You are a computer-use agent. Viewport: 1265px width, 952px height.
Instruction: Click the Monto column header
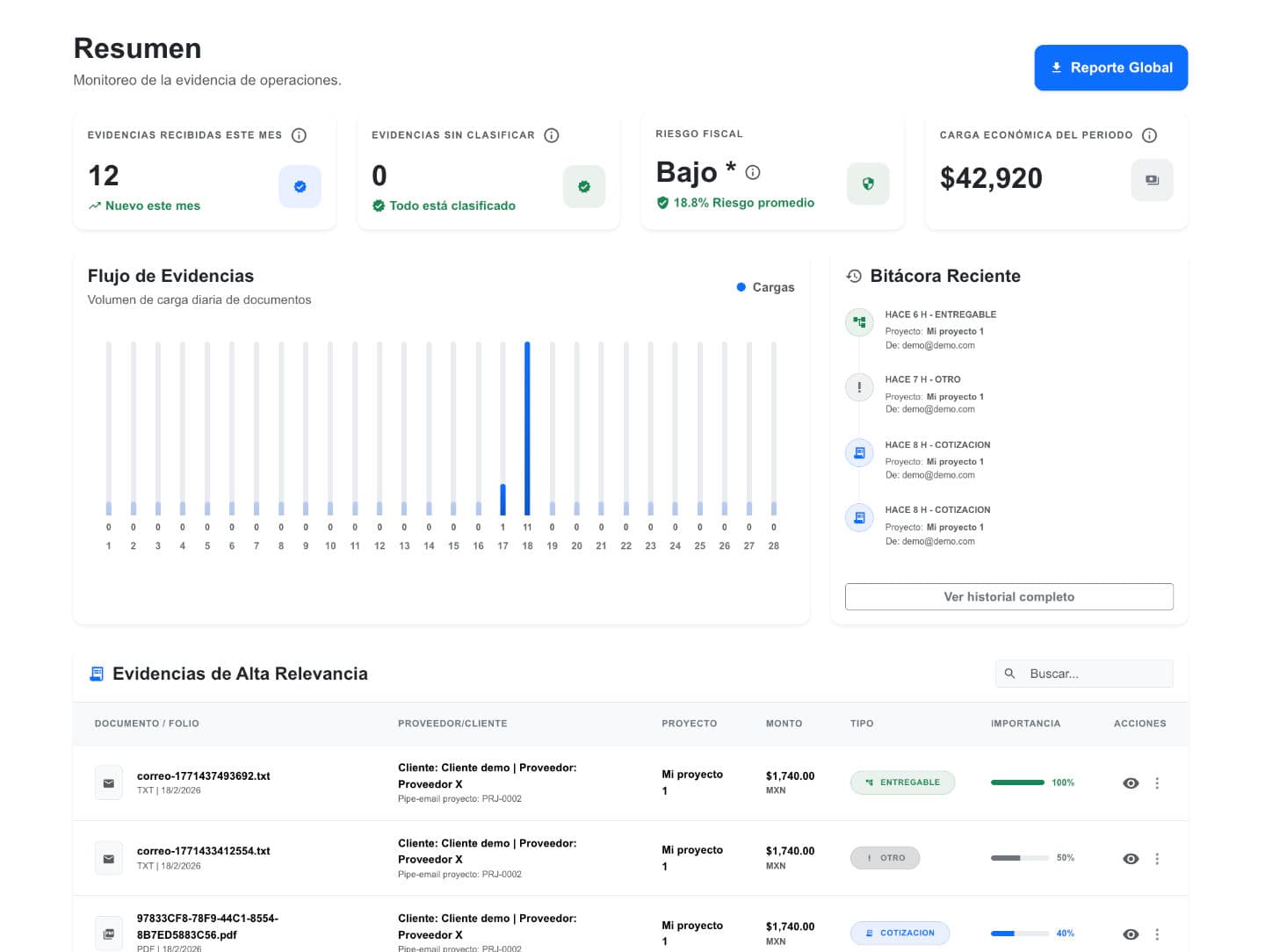coord(784,724)
